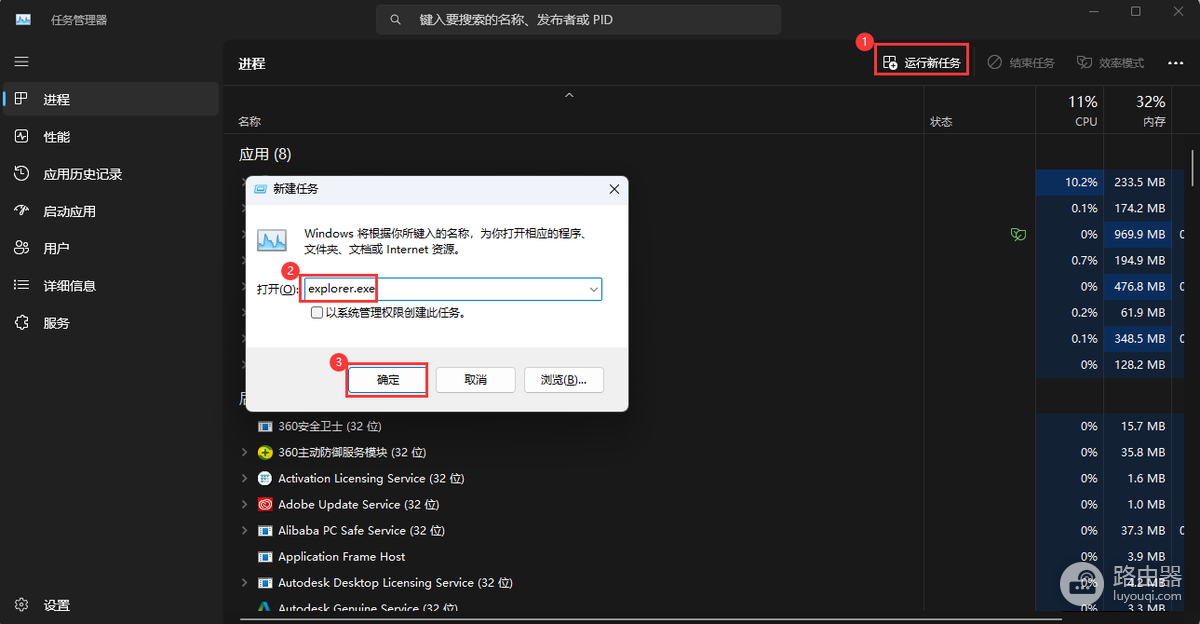Sort by the 状态 column header
Screen dimensions: 1200x624
pos(941,121)
